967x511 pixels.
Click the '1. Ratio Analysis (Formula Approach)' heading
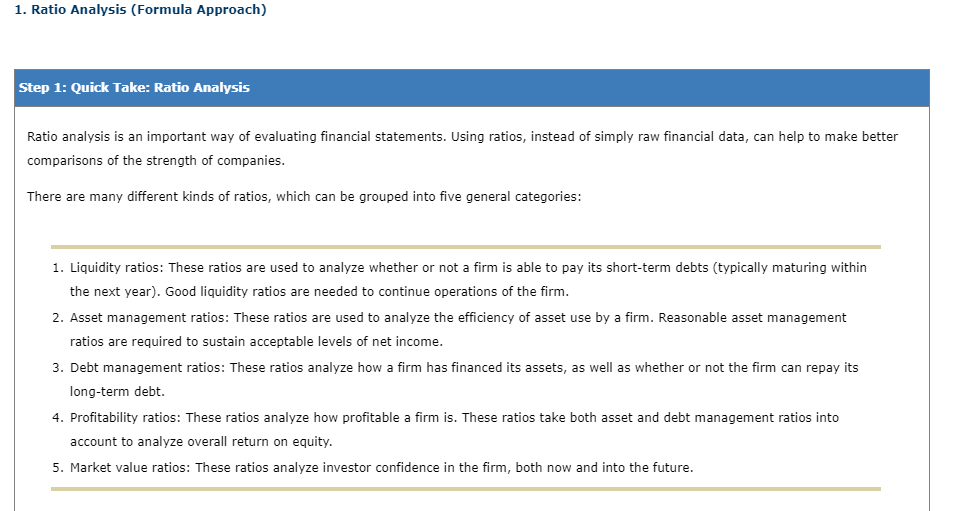coord(140,10)
